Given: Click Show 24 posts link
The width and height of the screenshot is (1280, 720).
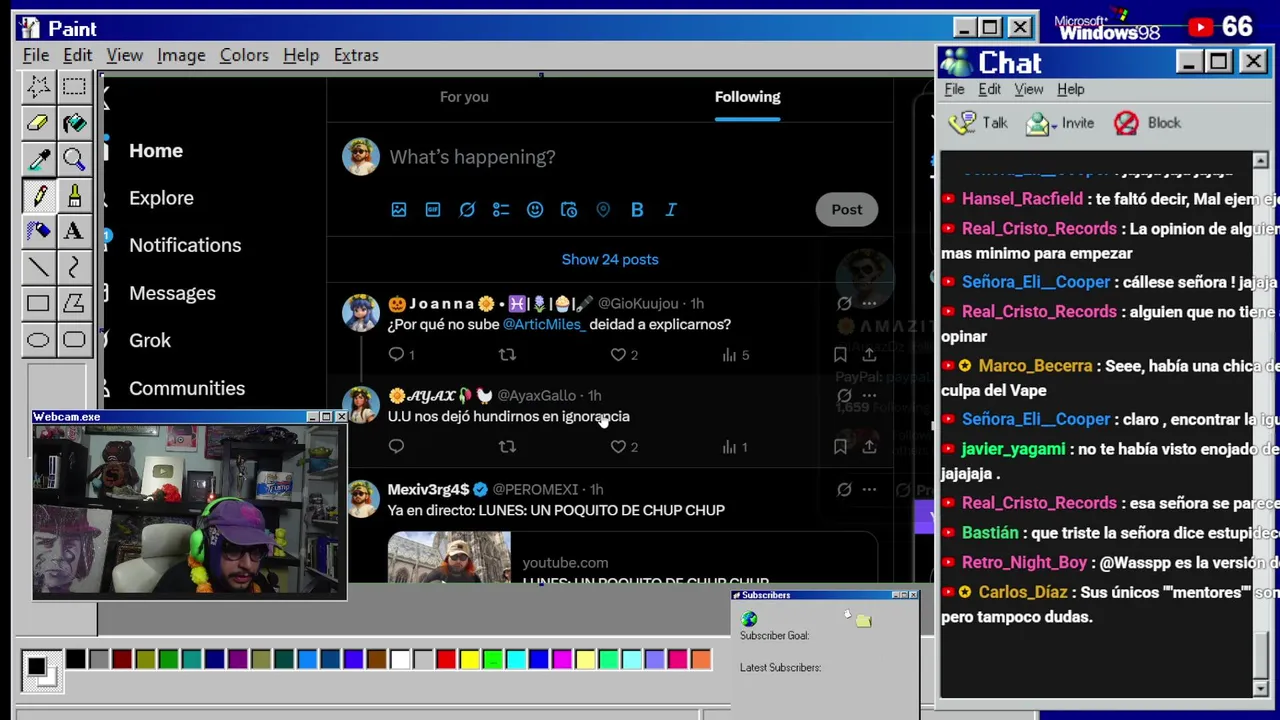Looking at the screenshot, I should click(x=610, y=259).
